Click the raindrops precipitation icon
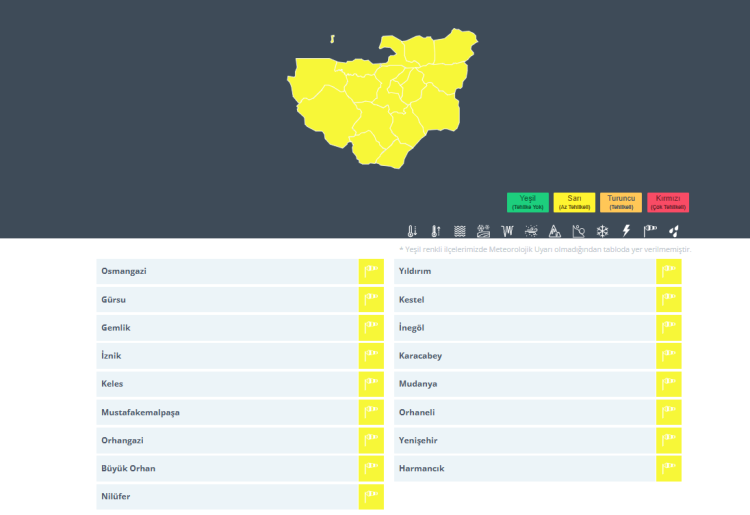Image resolution: width=750 pixels, height=515 pixels. (x=674, y=231)
